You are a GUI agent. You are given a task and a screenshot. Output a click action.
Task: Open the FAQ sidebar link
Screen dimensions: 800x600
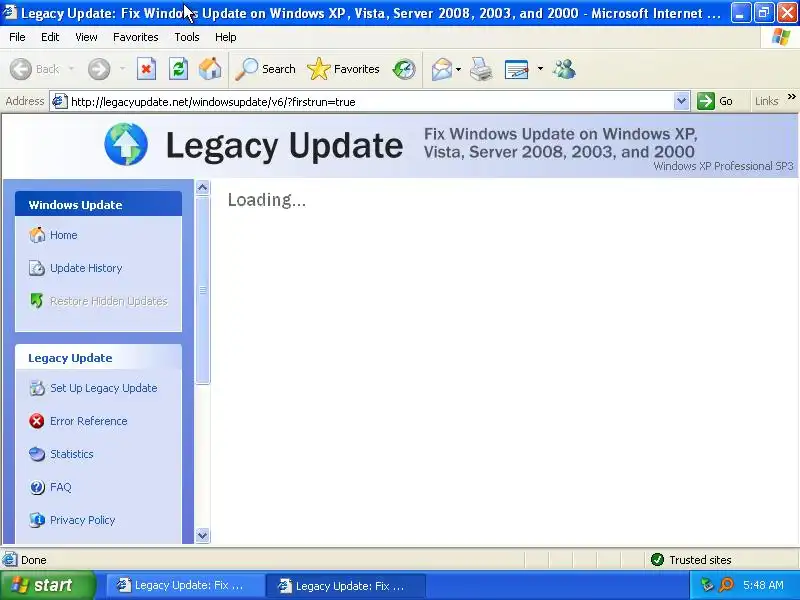click(x=60, y=487)
